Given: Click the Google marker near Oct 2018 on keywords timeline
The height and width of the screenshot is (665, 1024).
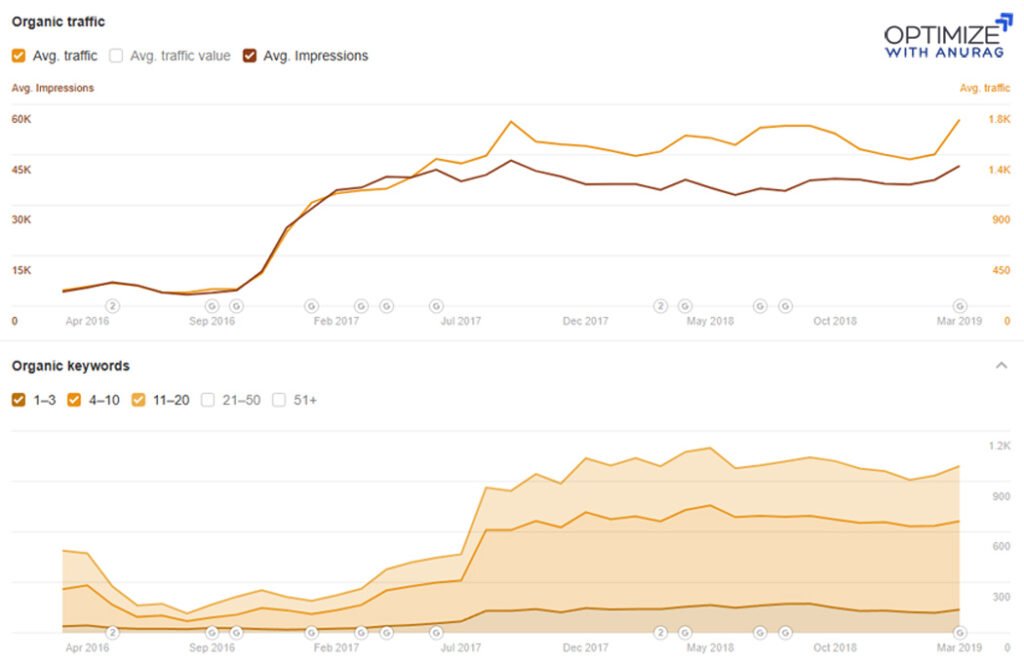Looking at the screenshot, I should pyautogui.click(x=786, y=632).
